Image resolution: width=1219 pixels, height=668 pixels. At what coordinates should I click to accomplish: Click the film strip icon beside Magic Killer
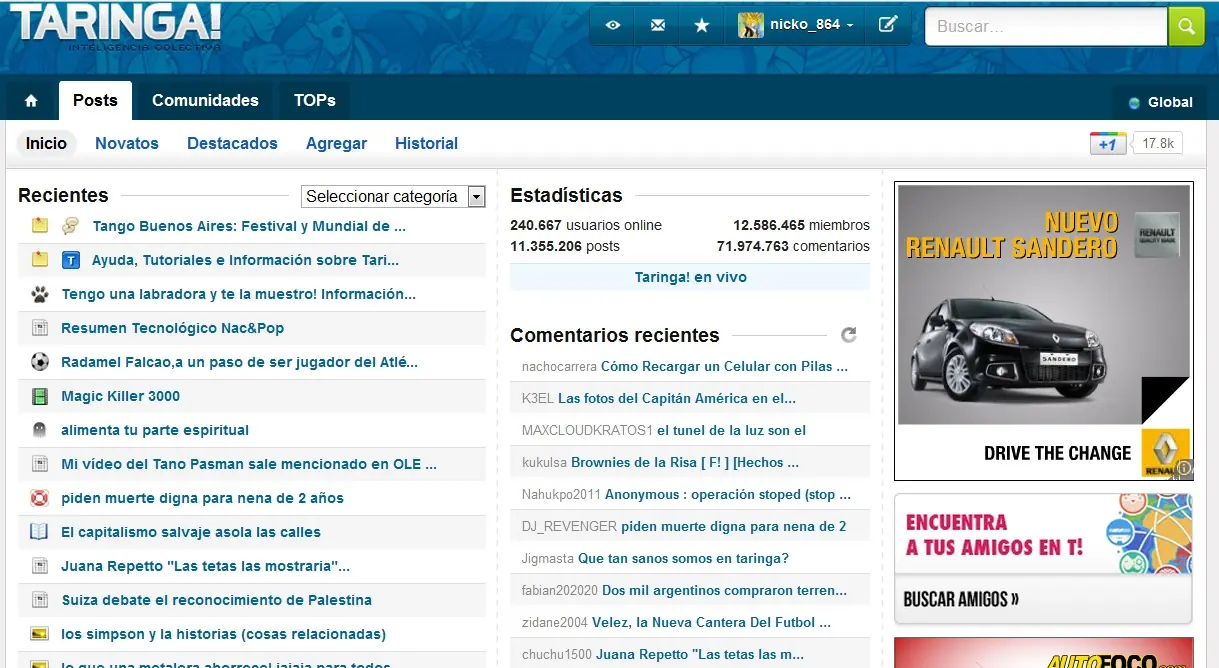(x=40, y=396)
